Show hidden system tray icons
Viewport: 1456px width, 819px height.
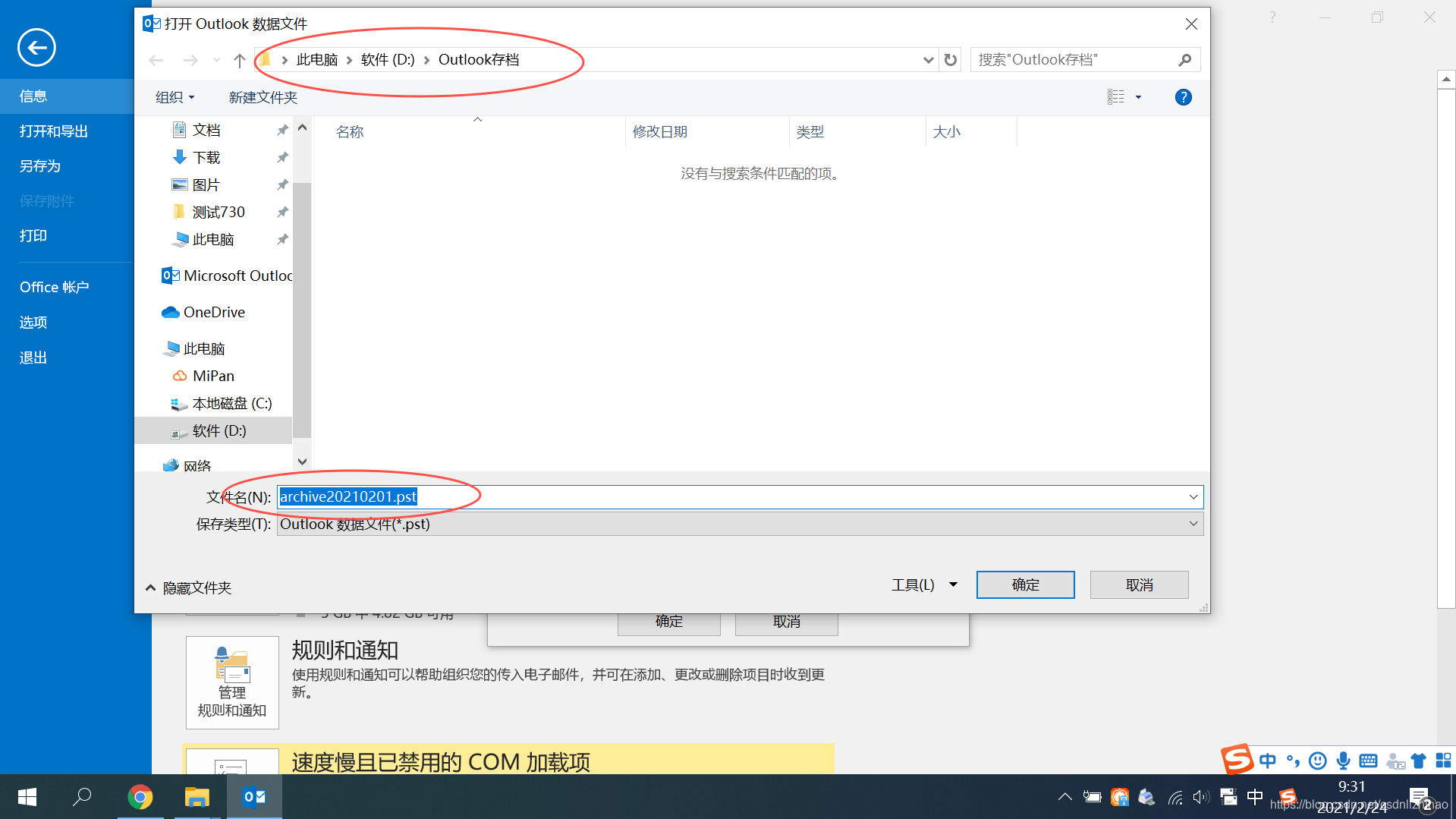click(1065, 797)
